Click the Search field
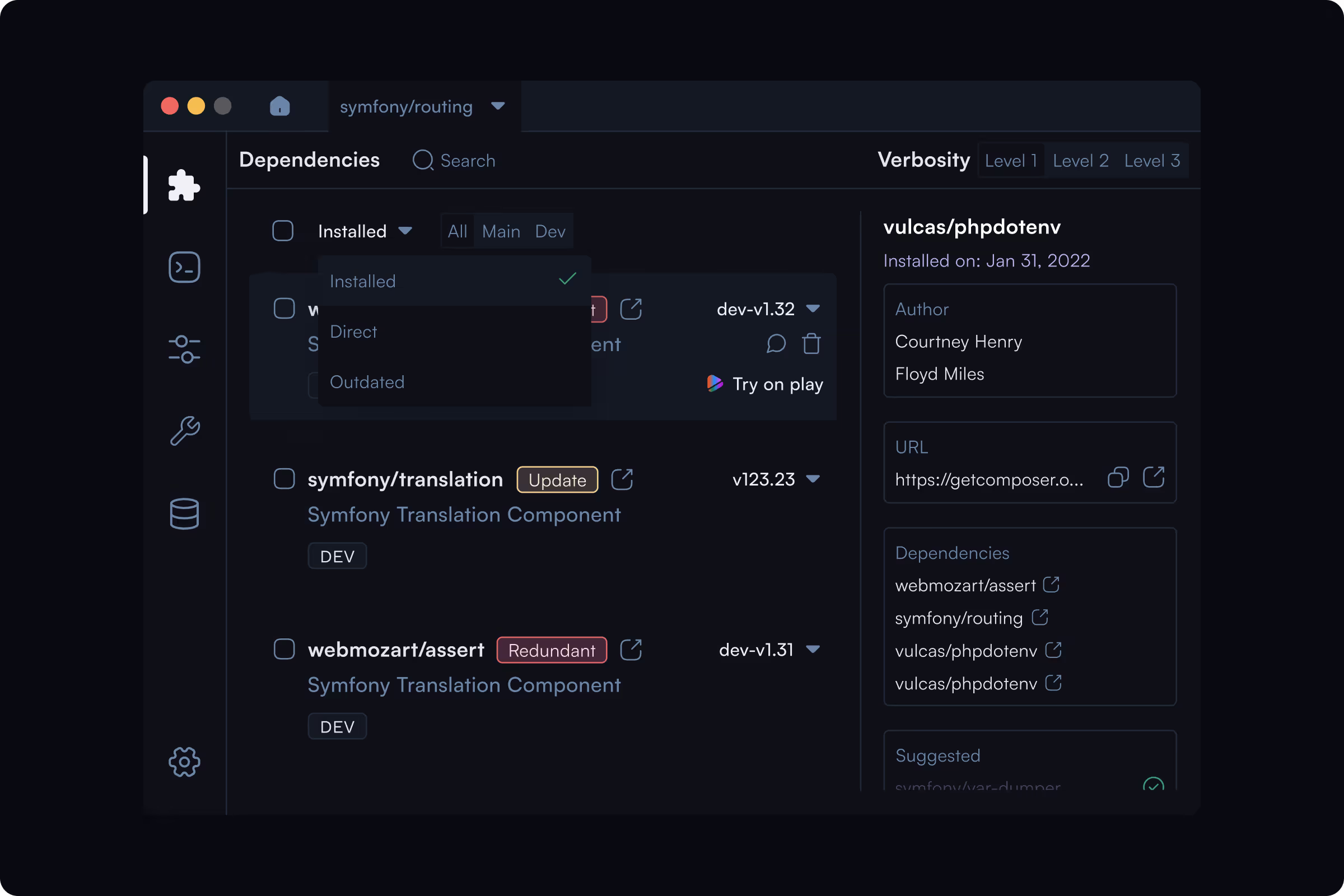Viewport: 1344px width, 896px height. pyautogui.click(x=468, y=161)
